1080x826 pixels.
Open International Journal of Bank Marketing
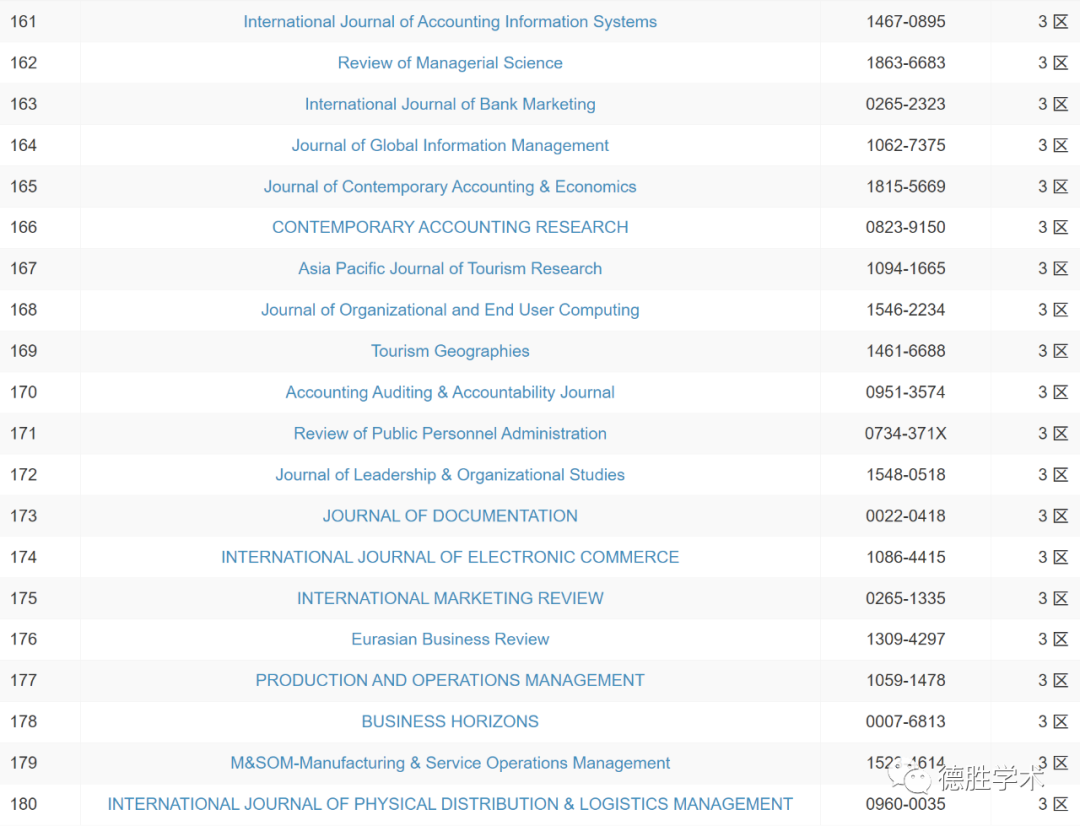point(450,104)
